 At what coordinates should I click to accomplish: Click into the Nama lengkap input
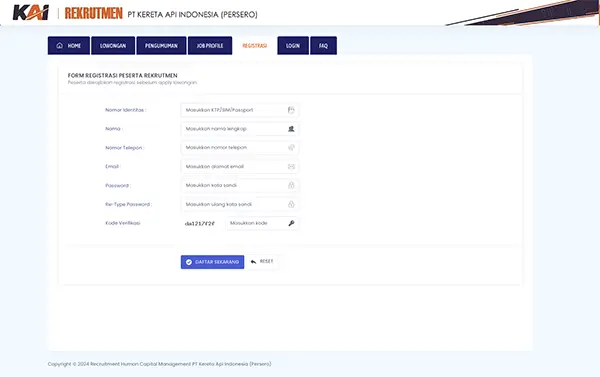click(240, 129)
